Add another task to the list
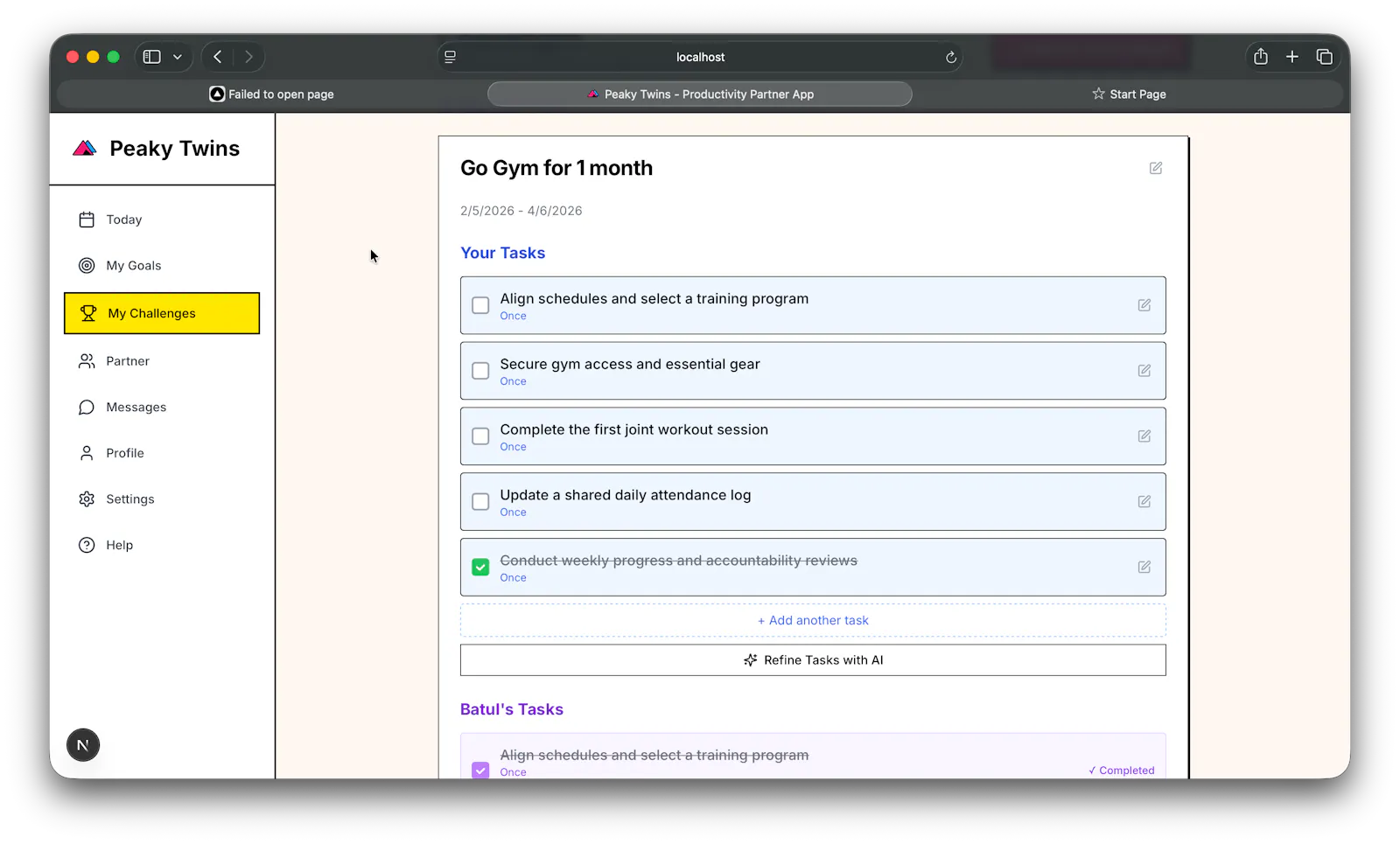 [813, 620]
